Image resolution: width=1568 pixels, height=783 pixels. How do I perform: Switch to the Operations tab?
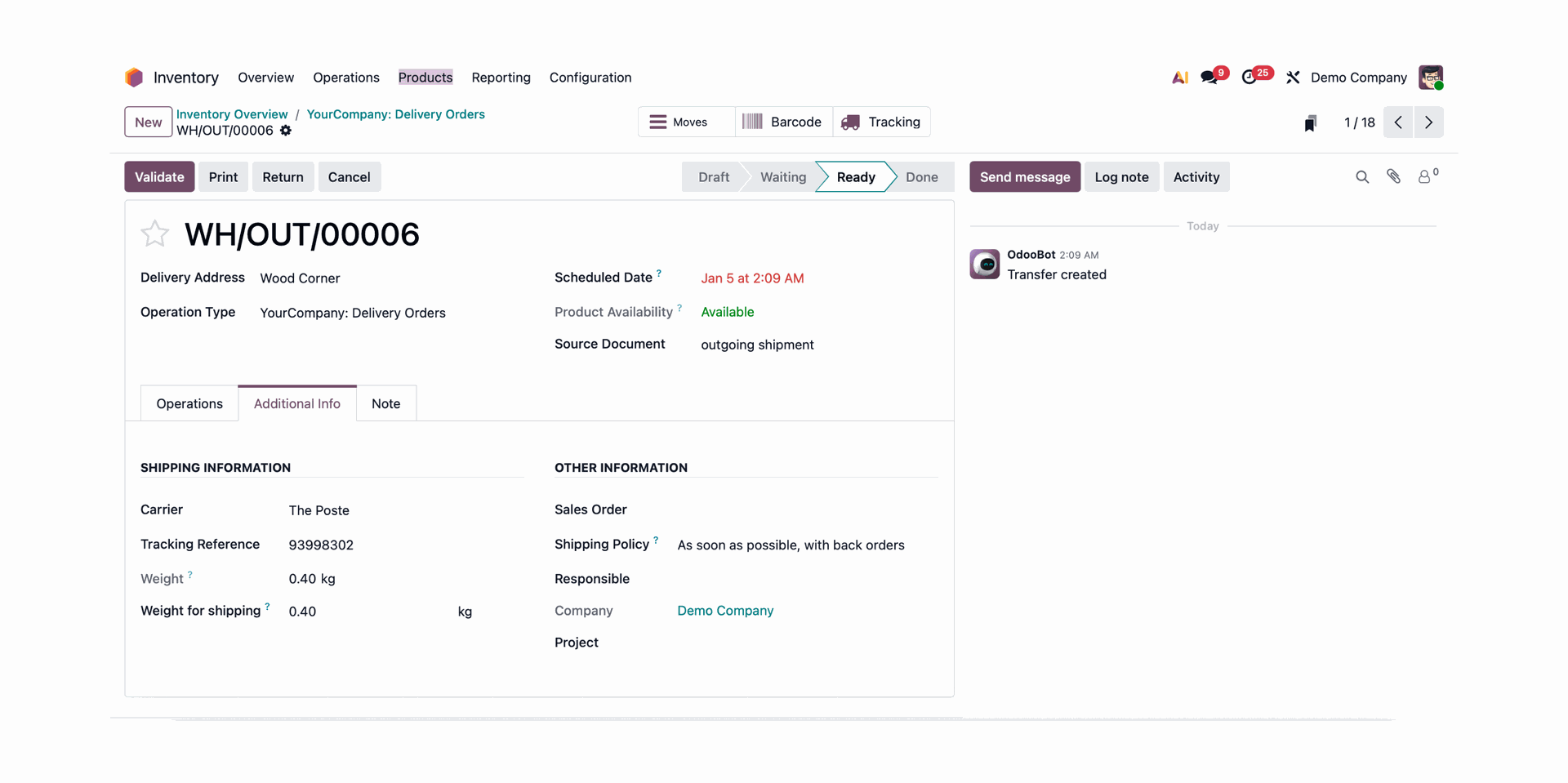click(x=189, y=404)
